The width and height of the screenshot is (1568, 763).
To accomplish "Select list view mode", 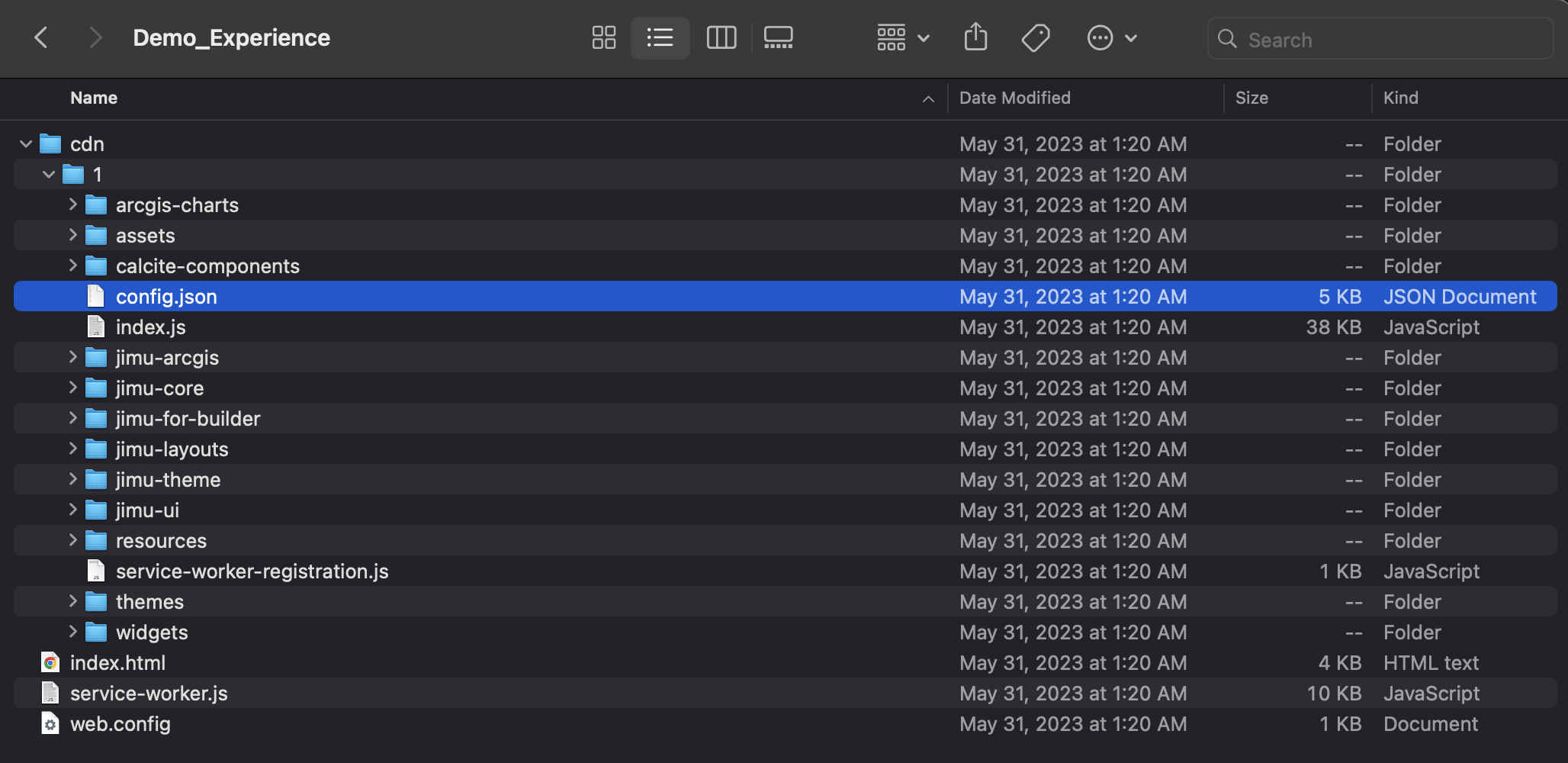I will 660,38.
